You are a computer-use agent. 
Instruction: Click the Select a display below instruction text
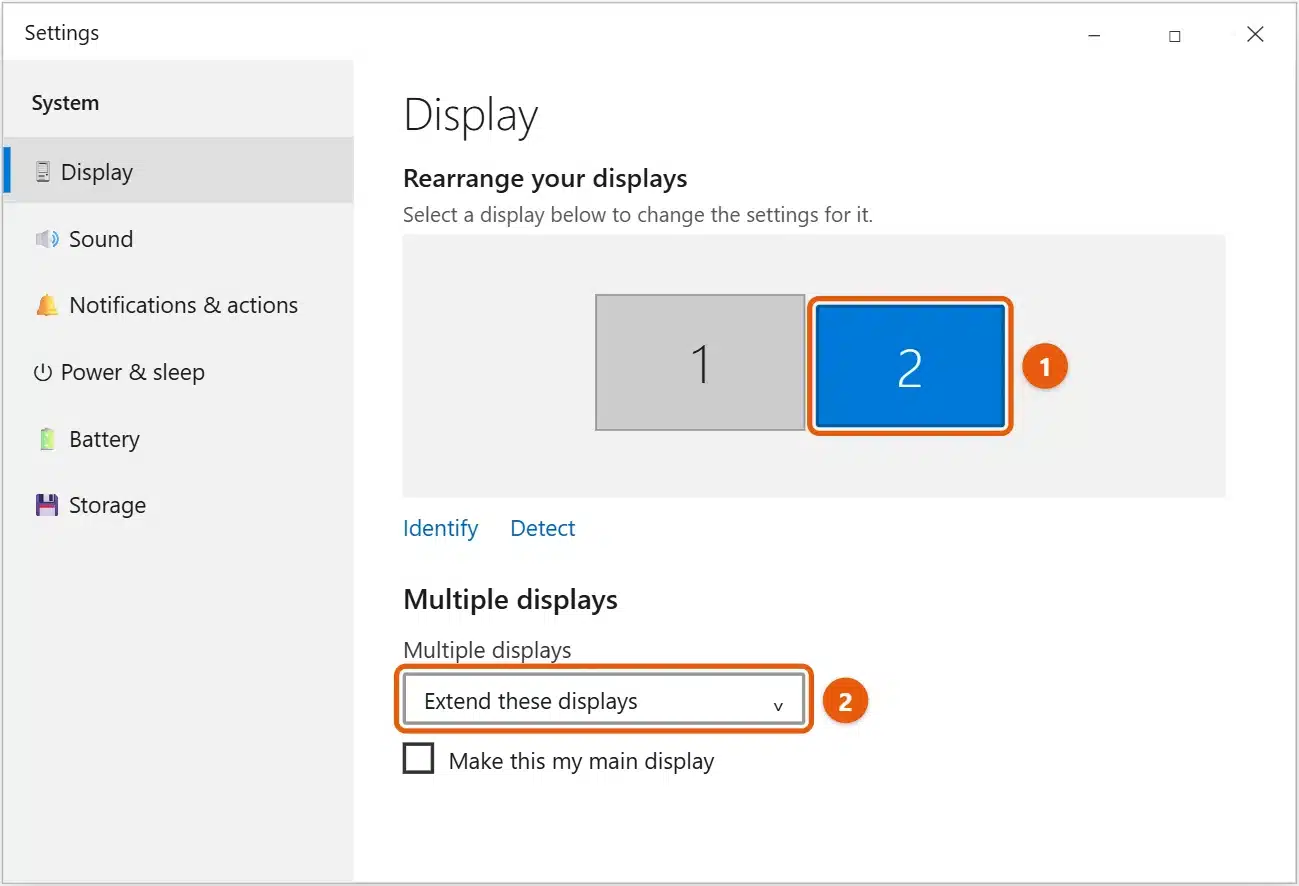[x=638, y=215]
